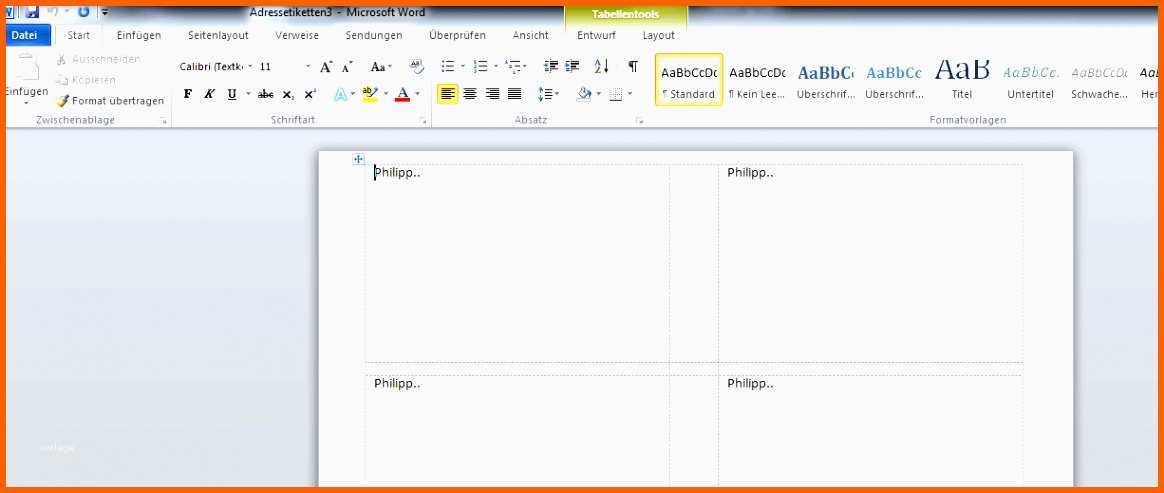
Task: Click the table move handle
Action: click(x=358, y=159)
